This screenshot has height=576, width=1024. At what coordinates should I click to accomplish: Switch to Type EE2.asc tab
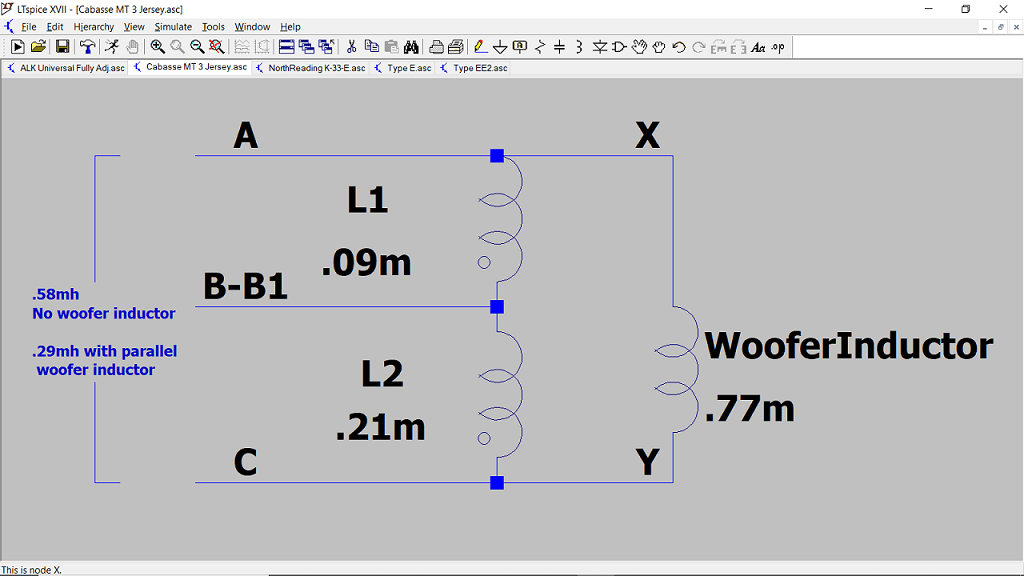(x=473, y=68)
